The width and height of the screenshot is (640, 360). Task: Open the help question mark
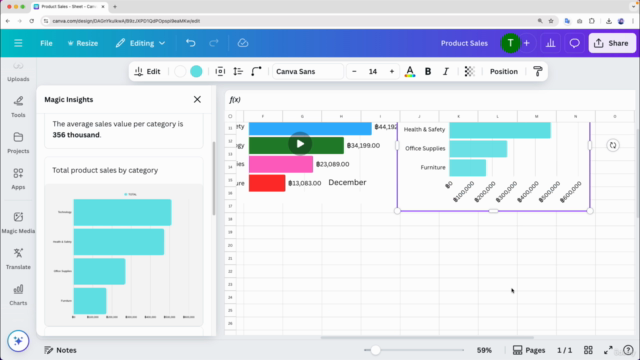[628, 350]
